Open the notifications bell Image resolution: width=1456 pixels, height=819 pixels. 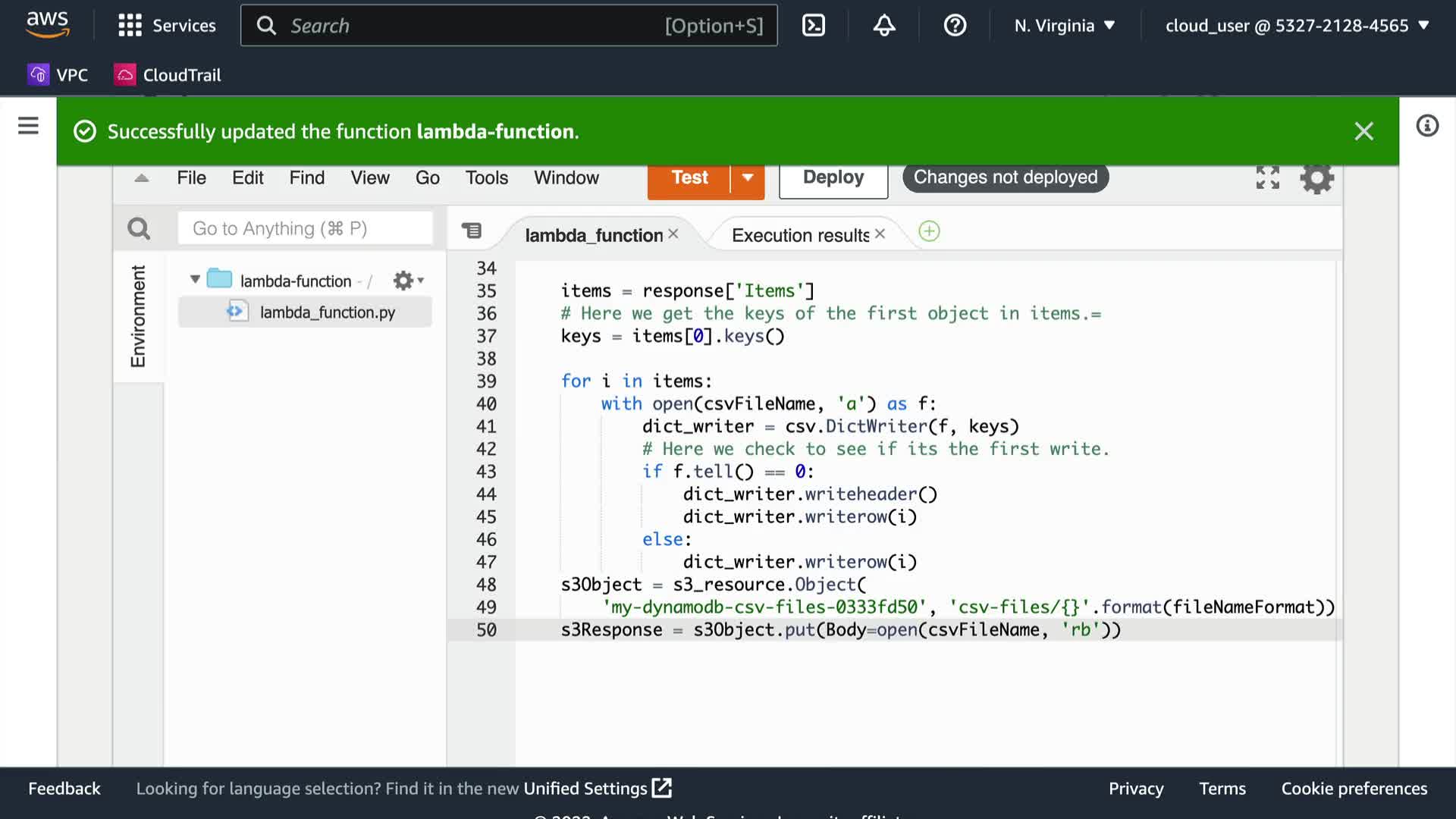(884, 26)
